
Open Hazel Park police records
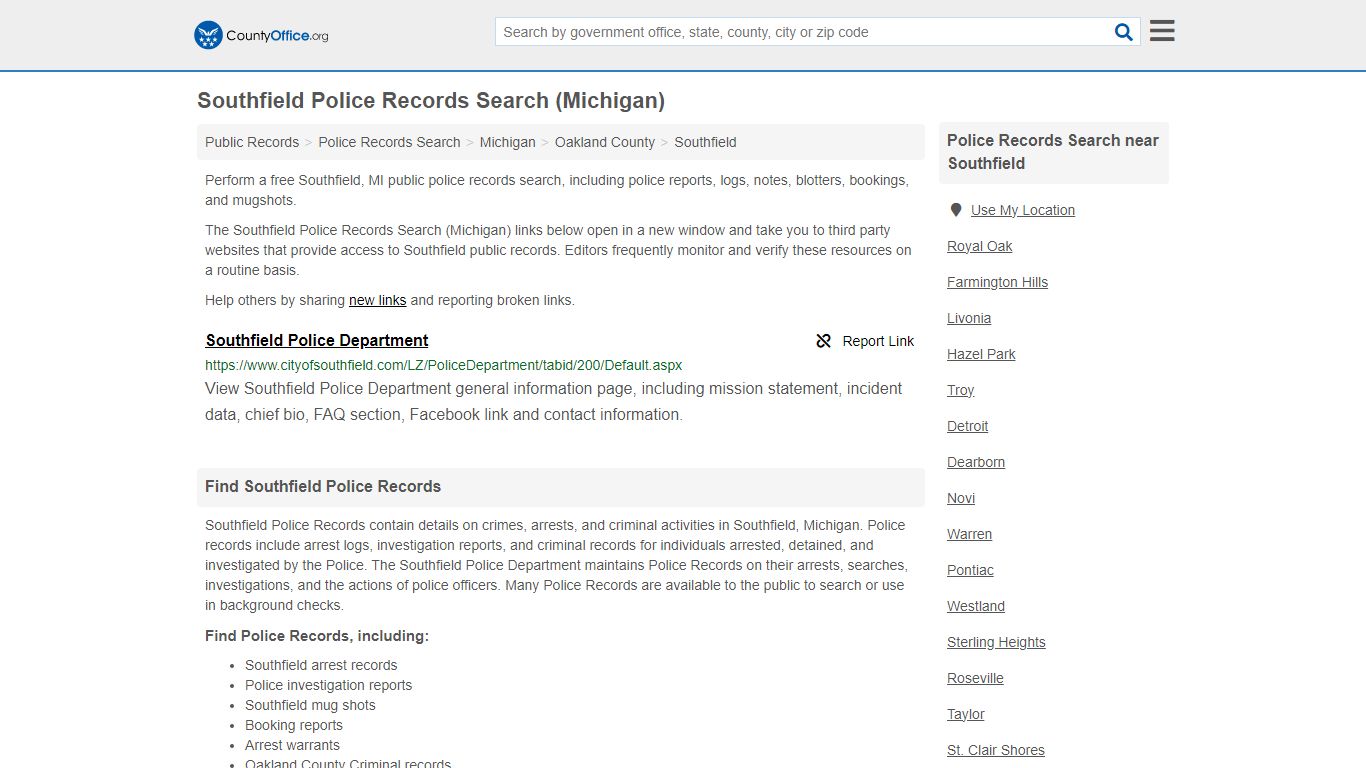pos(981,354)
